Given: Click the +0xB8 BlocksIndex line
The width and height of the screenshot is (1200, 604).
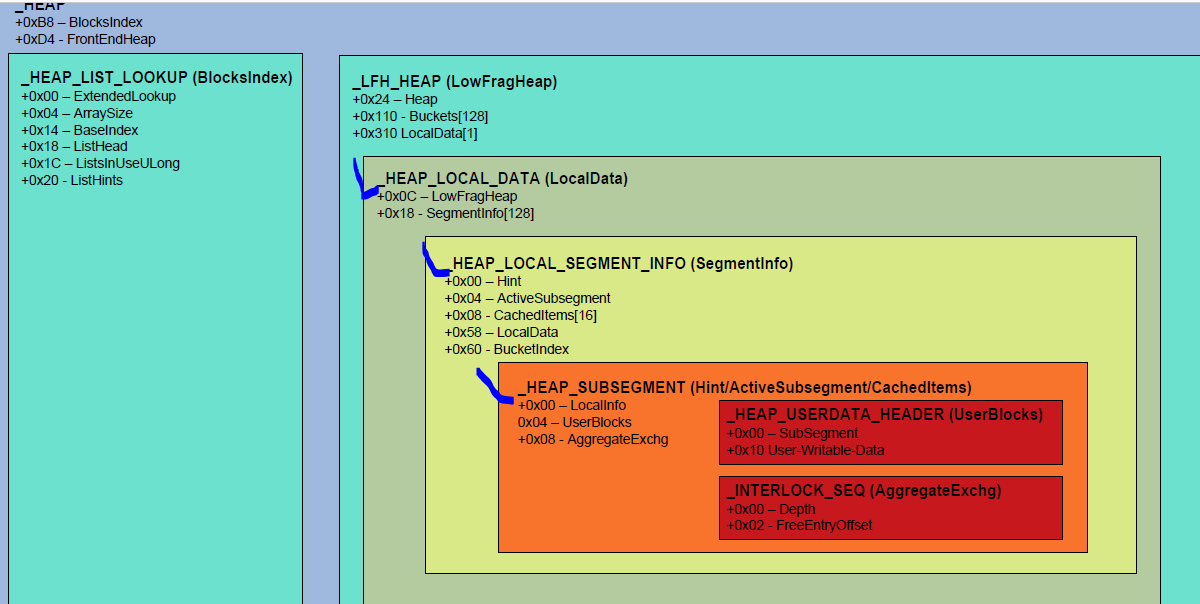Looking at the screenshot, I should (79, 22).
